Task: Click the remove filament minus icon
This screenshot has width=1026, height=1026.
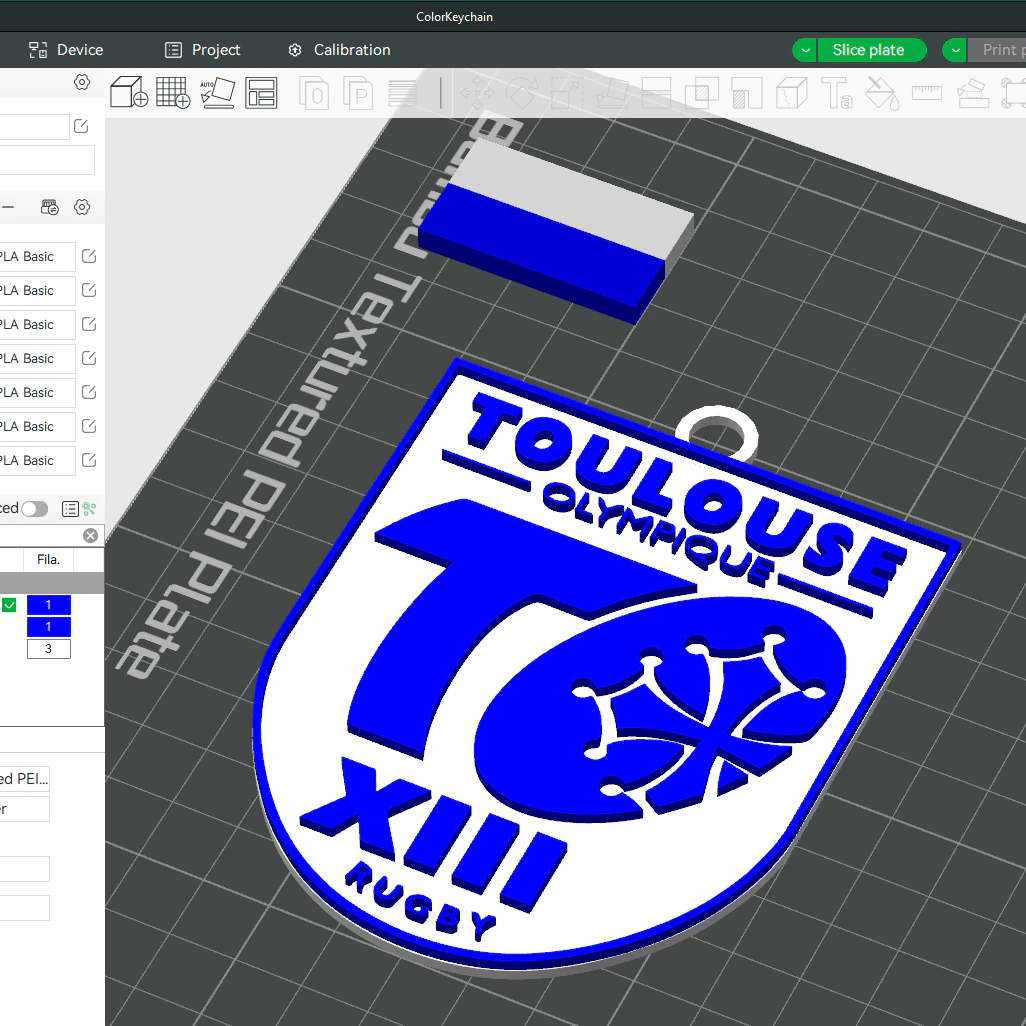Action: pyautogui.click(x=8, y=207)
